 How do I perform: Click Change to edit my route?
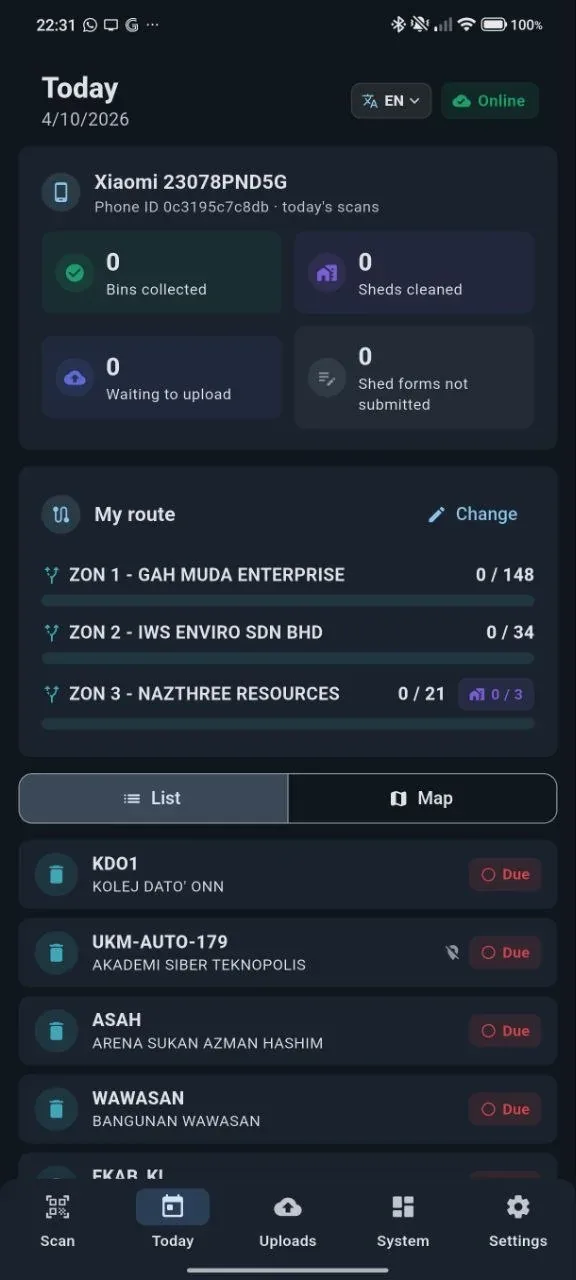472,514
